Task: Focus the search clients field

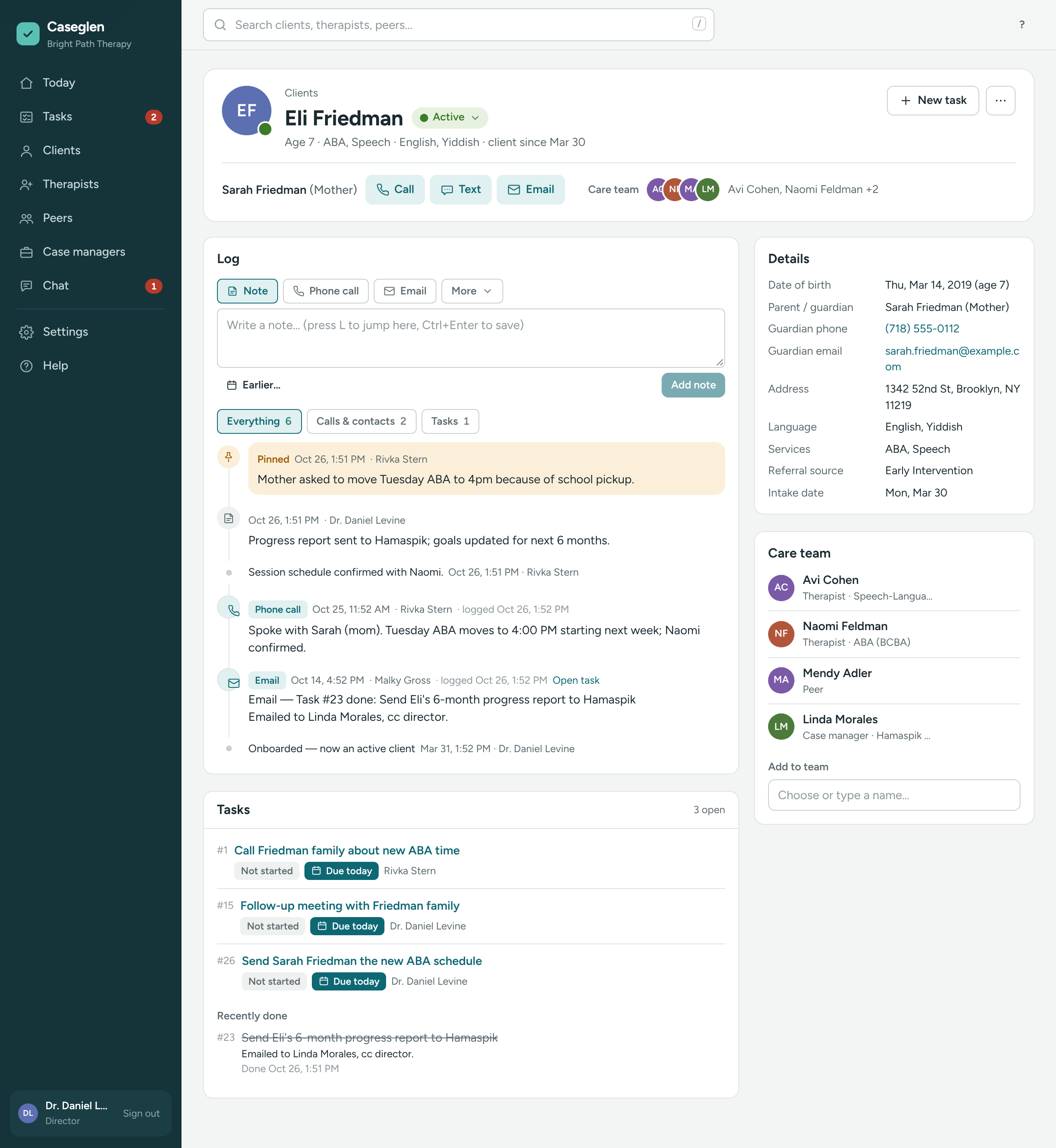Action: tap(458, 25)
